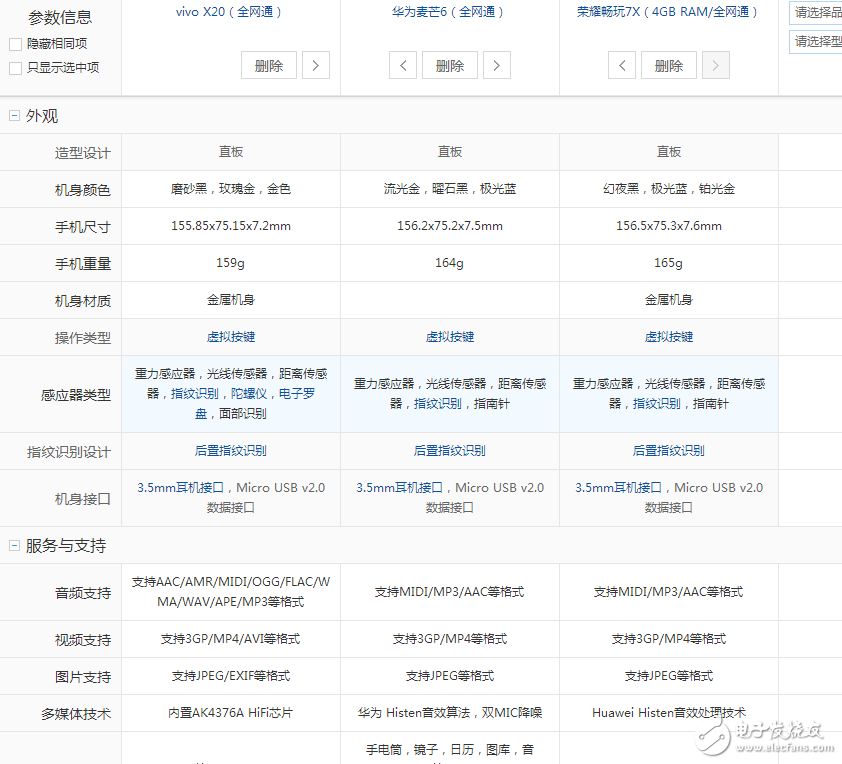This screenshot has height=764, width=842.
Task: Click 删除 under vivo X20
Action: tap(268, 64)
